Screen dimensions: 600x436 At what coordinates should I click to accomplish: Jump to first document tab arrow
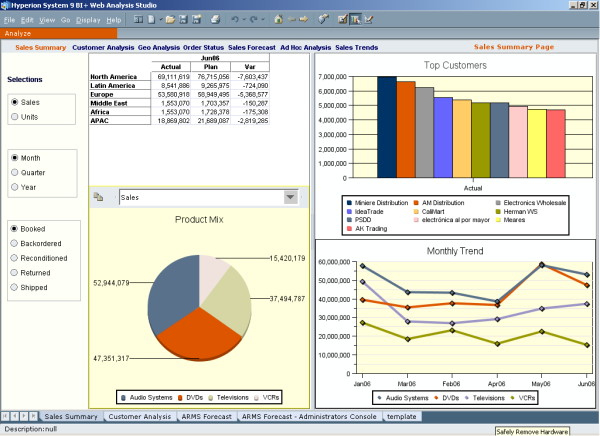tap(5, 416)
